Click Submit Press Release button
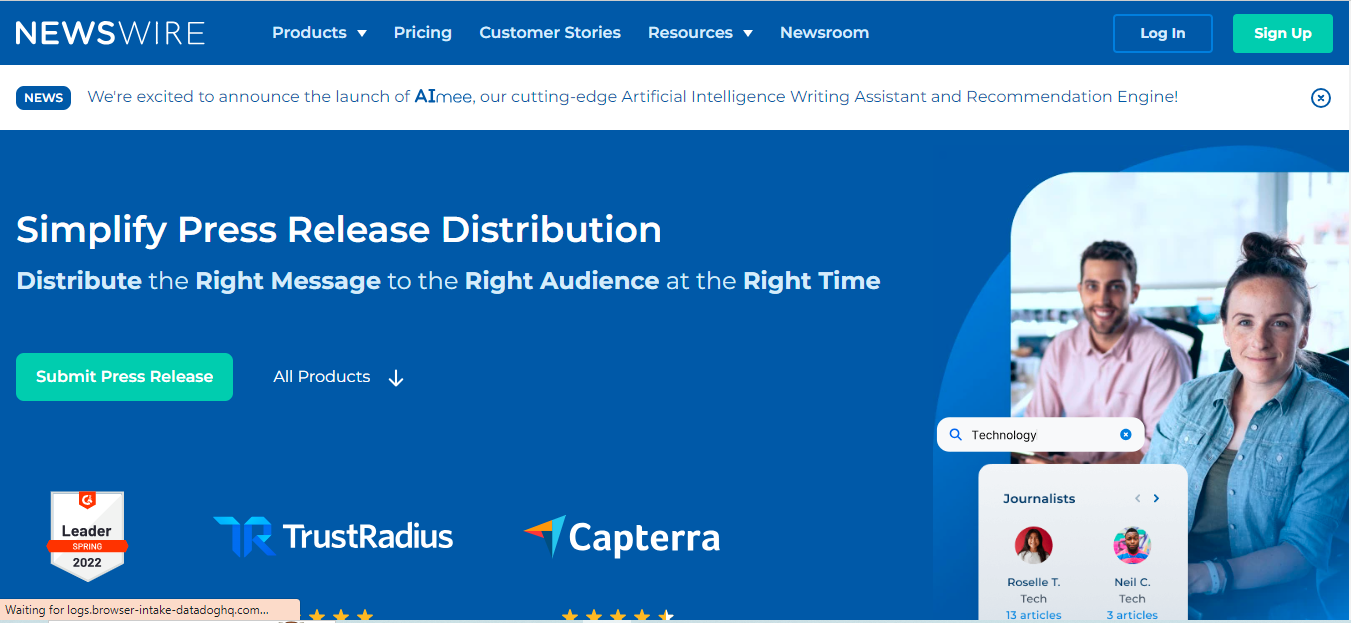The image size is (1351, 623). coord(125,377)
